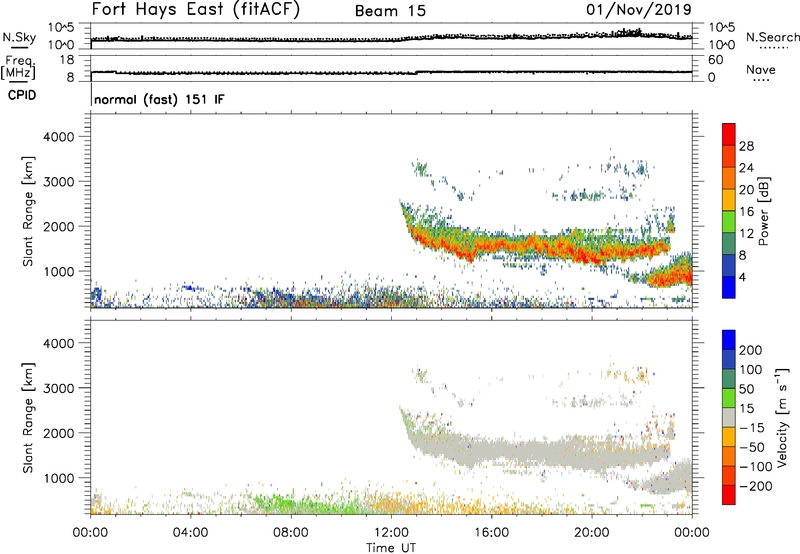Click the "12" label on the power color bar
The height and width of the screenshot is (554, 800).
pyautogui.click(x=746, y=234)
